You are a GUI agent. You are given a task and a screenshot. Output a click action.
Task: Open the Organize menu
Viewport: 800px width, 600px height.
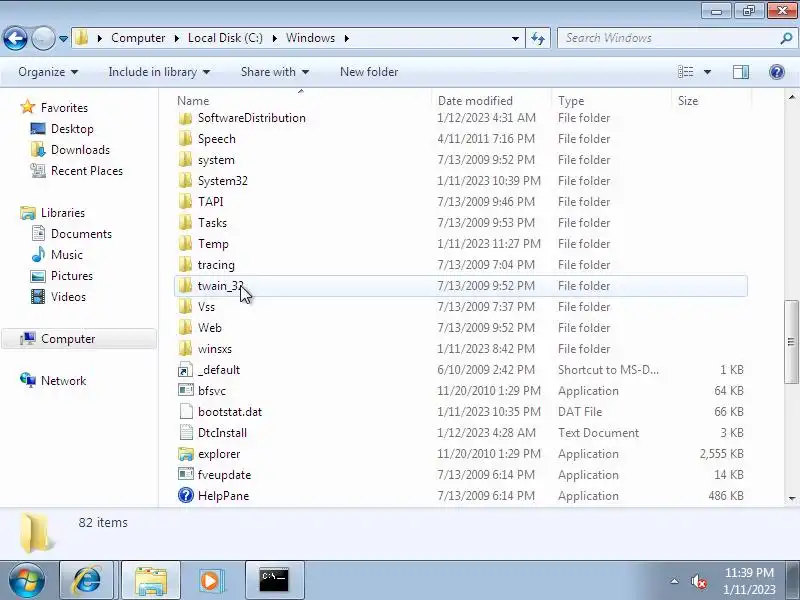tap(48, 72)
